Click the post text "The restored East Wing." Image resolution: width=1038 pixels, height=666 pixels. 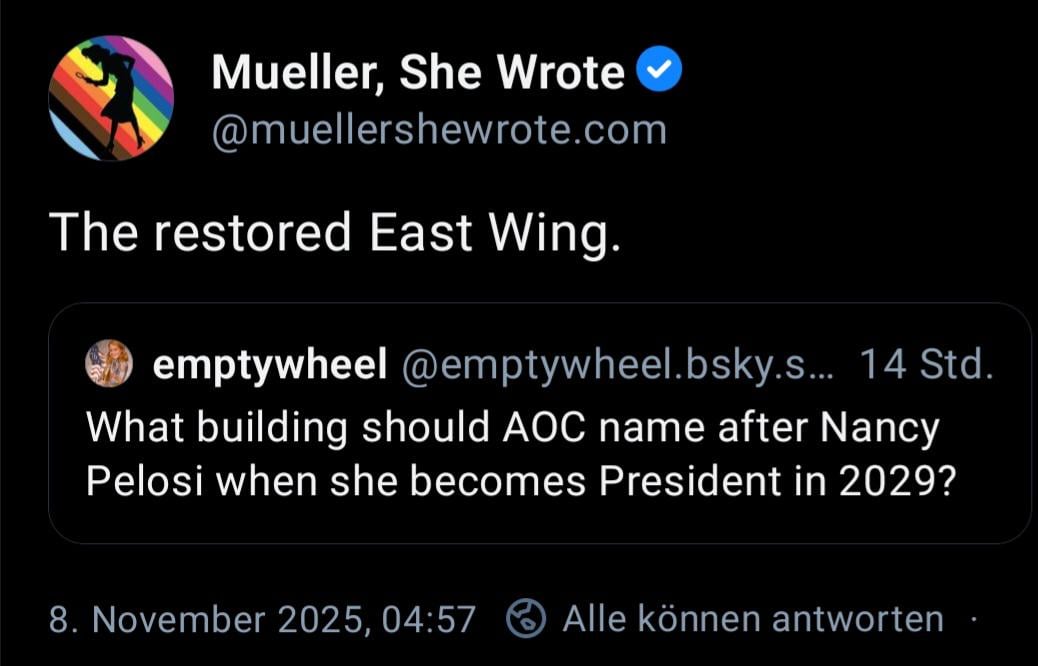[x=334, y=233]
